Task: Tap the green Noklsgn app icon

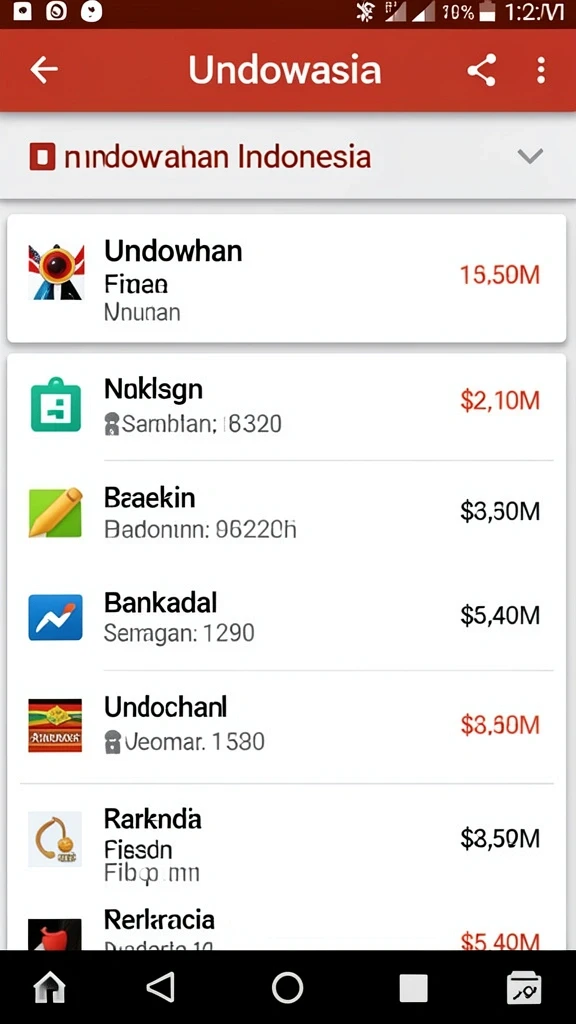Action: (56, 405)
